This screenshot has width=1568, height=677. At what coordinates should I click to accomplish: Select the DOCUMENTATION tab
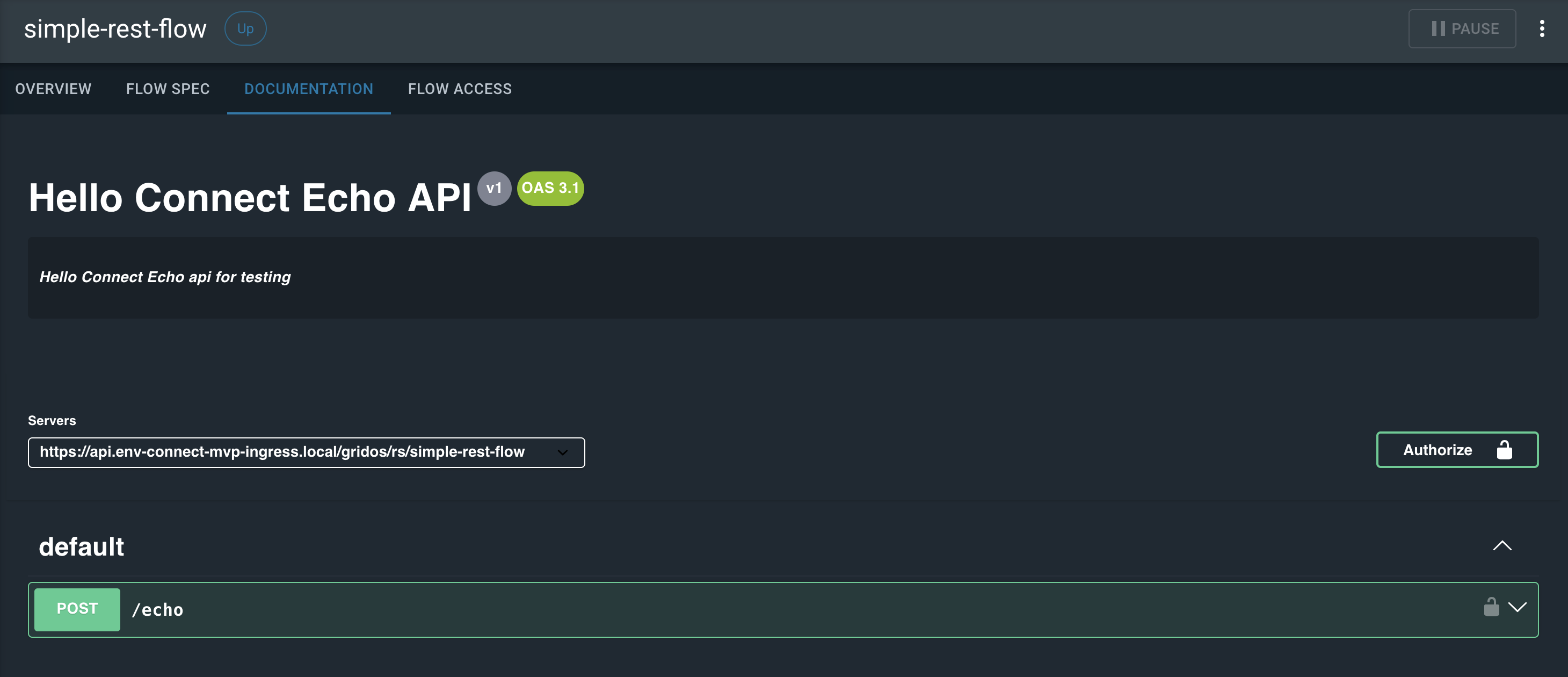pyautogui.click(x=309, y=89)
